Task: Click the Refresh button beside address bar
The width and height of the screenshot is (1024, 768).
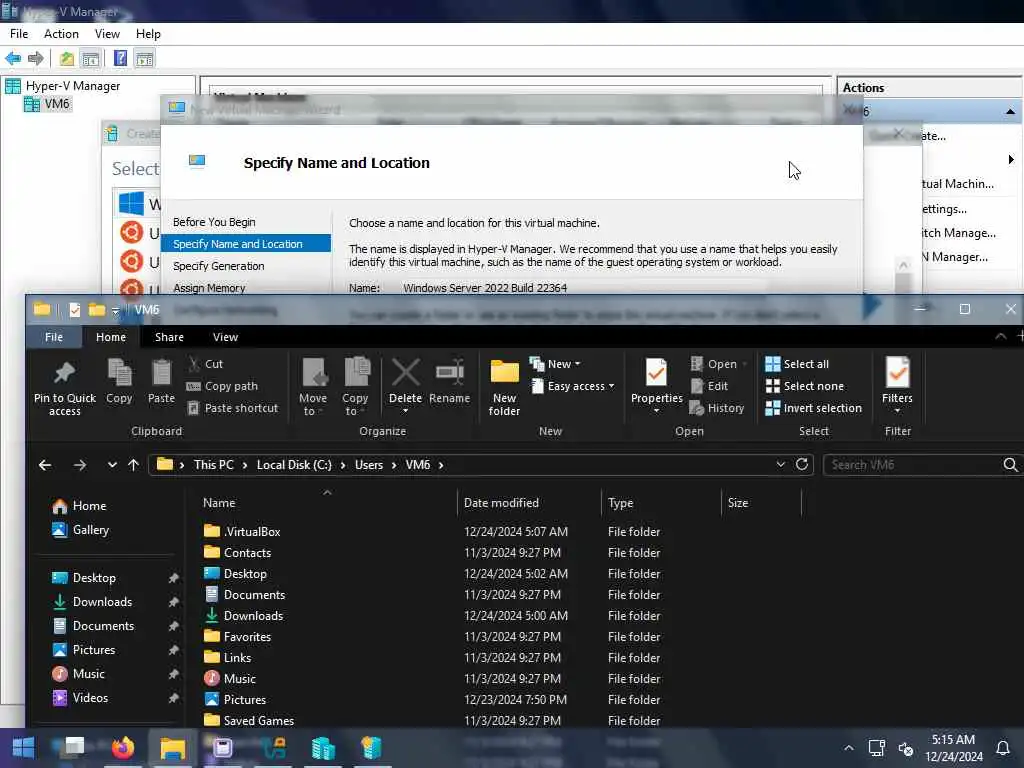Action: pos(802,464)
